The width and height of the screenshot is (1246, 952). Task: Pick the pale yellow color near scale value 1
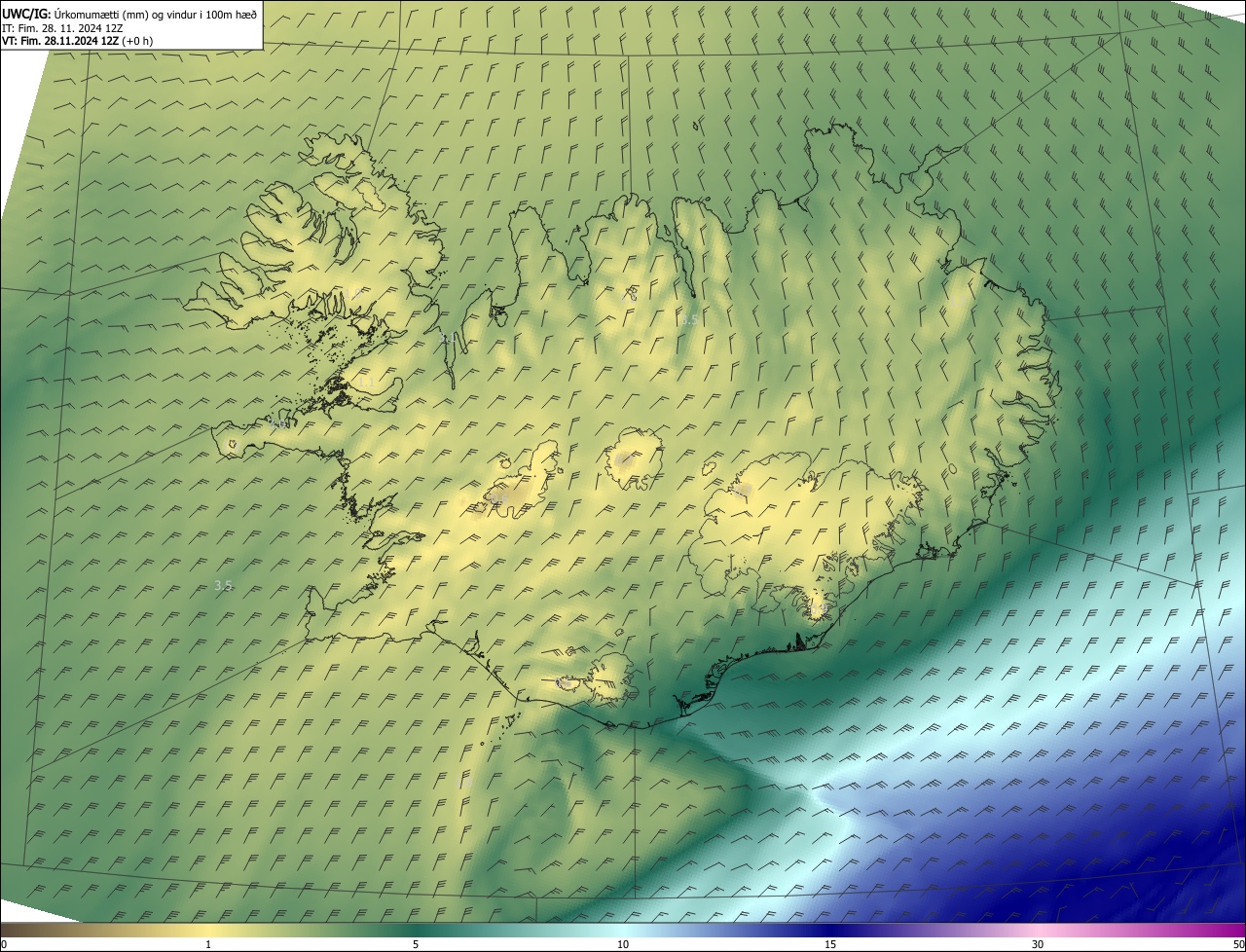[x=208, y=930]
